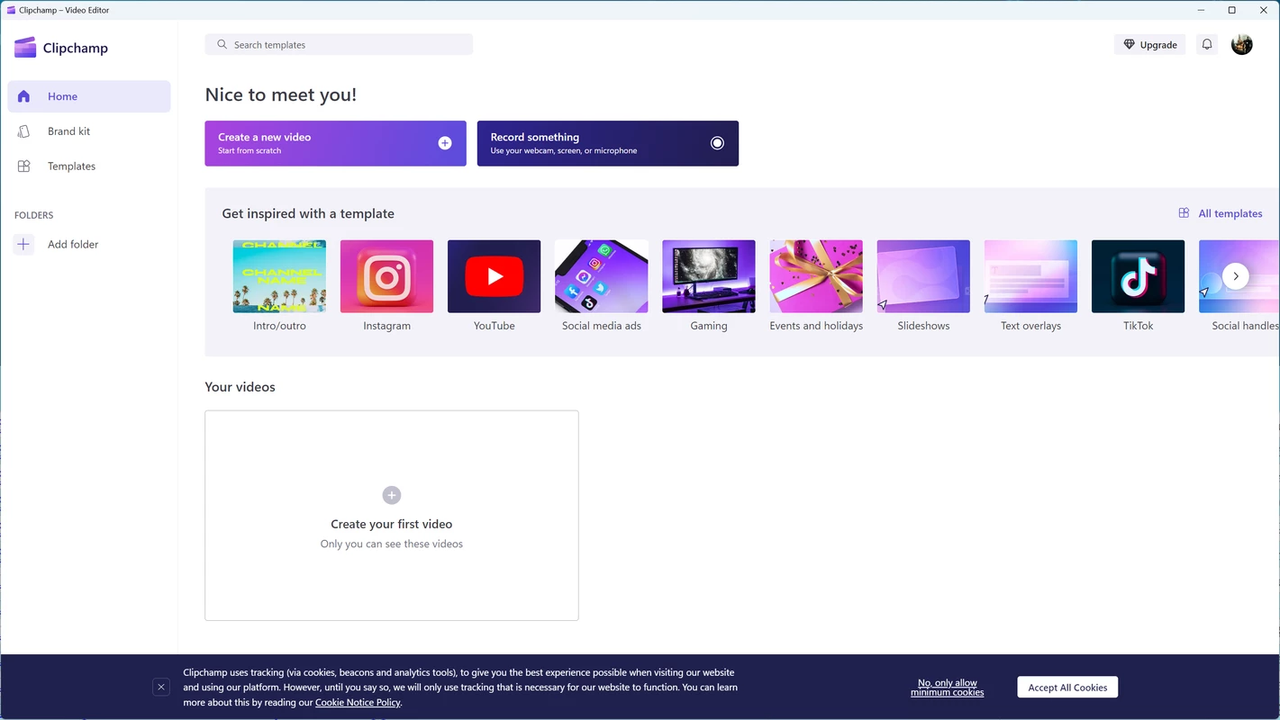Screen dimensions: 1280x720
Task: Expand more templates with the right chevron
Action: [x=1236, y=275]
